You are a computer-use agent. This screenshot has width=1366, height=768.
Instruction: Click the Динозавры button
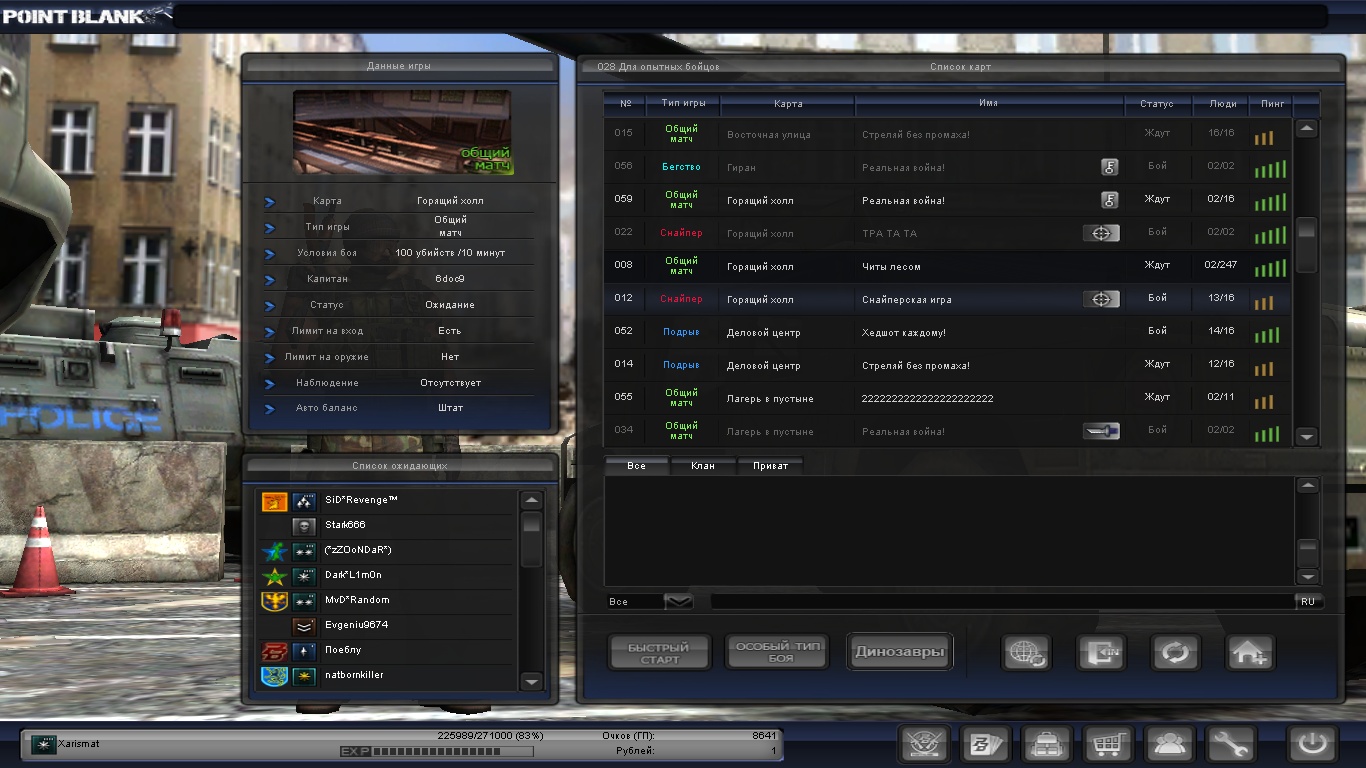click(x=899, y=653)
